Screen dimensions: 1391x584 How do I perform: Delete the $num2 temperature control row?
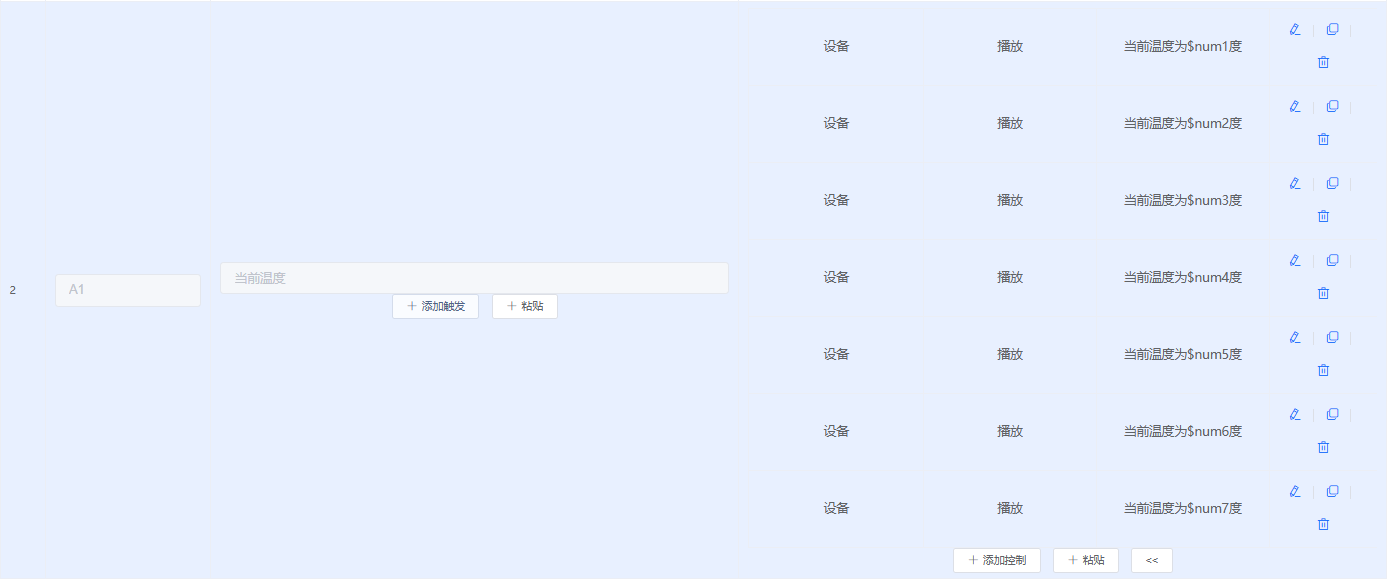(1323, 139)
